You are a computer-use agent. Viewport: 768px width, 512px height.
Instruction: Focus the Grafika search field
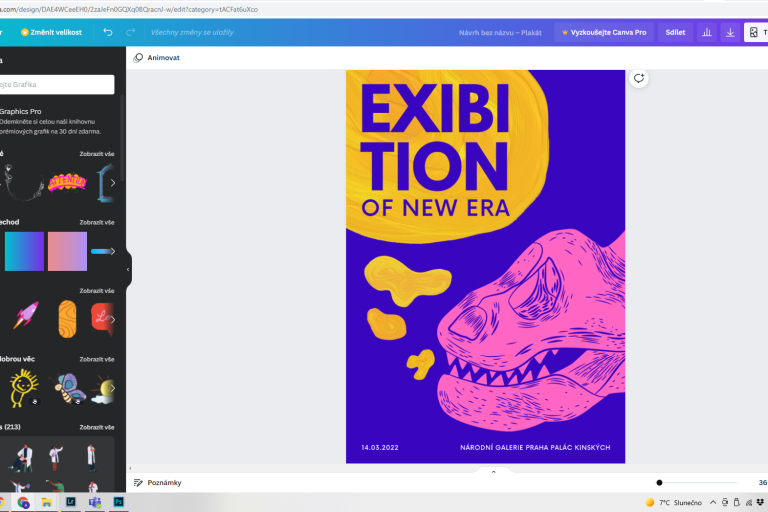56,84
